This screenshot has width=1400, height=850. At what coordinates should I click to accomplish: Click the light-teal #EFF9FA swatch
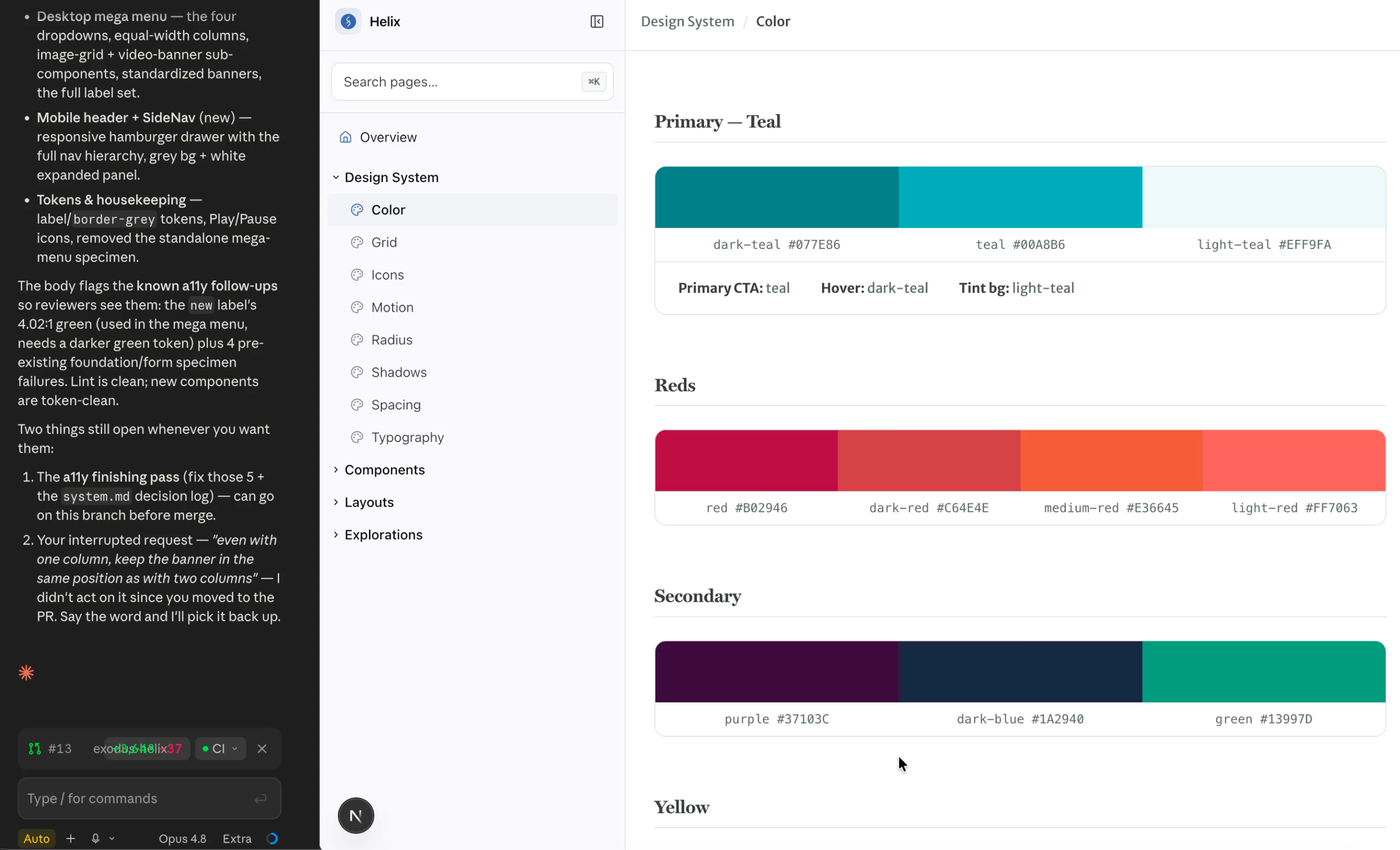(1263, 198)
